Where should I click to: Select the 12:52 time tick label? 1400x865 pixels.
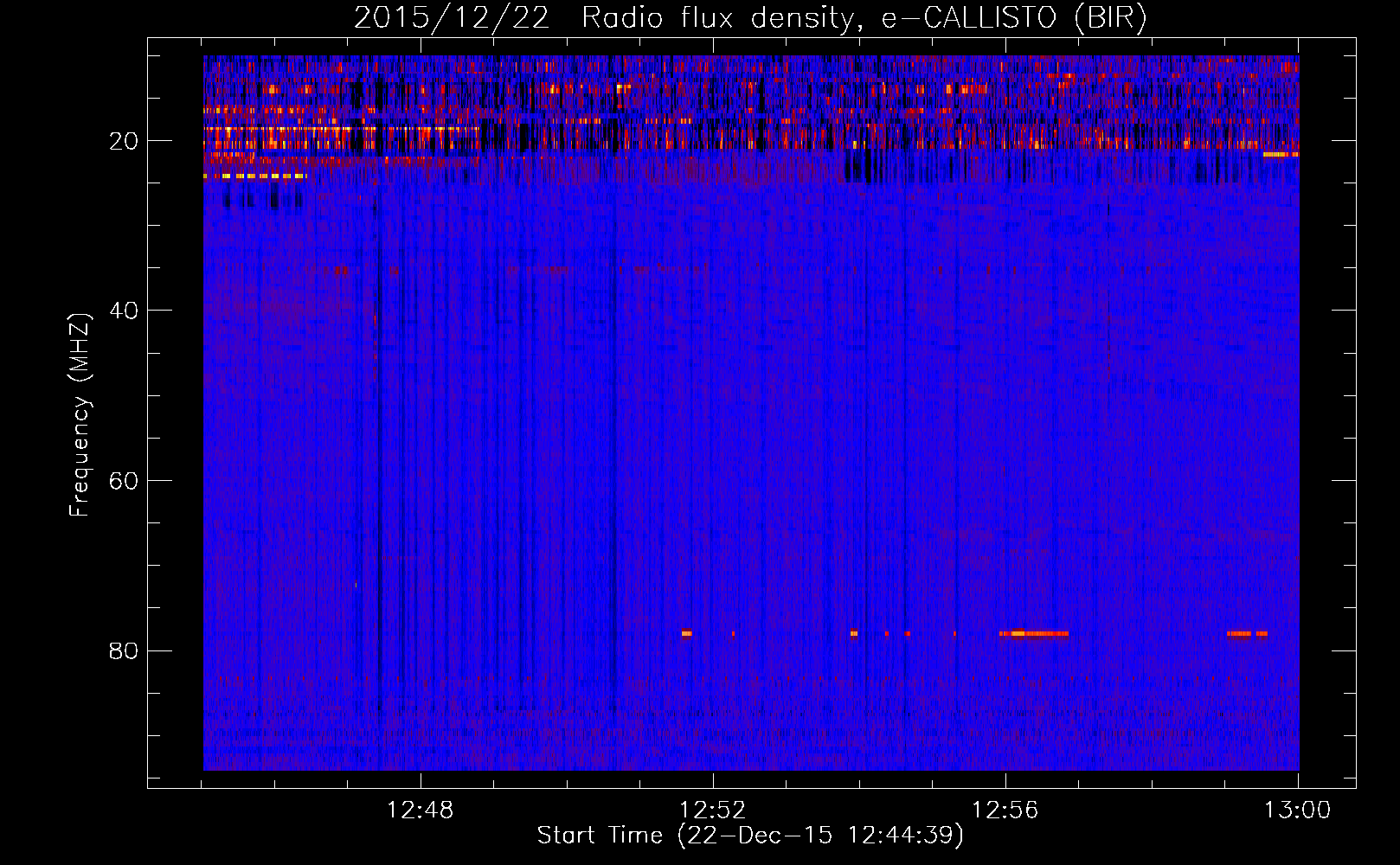tap(713, 811)
